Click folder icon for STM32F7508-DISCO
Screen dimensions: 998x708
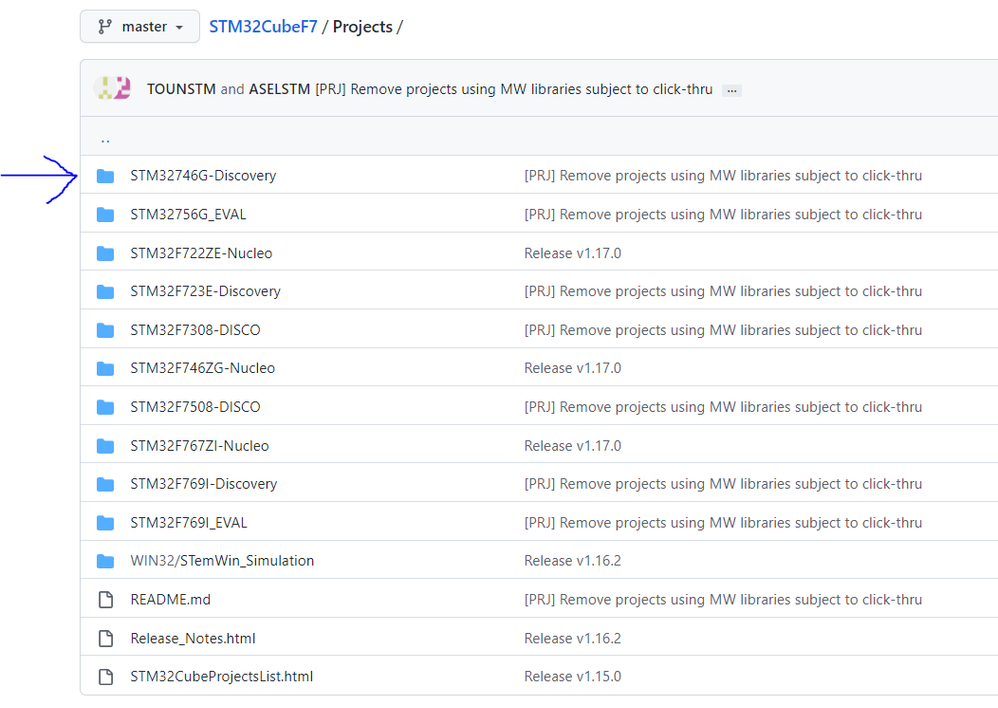(105, 407)
